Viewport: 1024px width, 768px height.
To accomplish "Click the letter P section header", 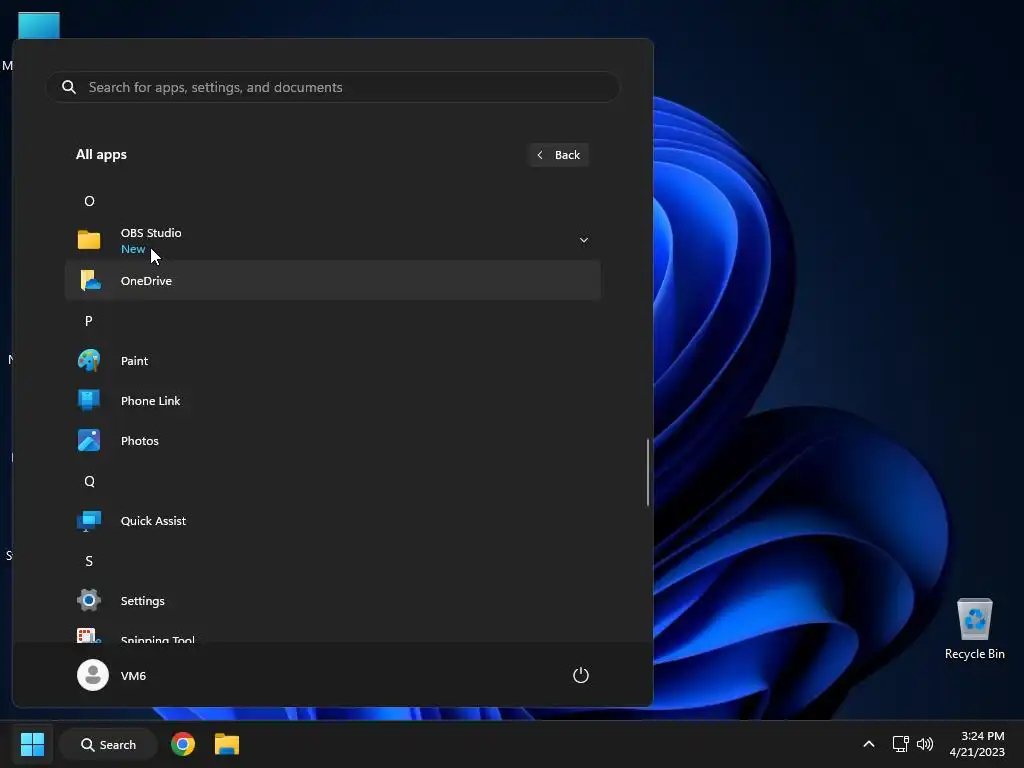I will [x=89, y=321].
